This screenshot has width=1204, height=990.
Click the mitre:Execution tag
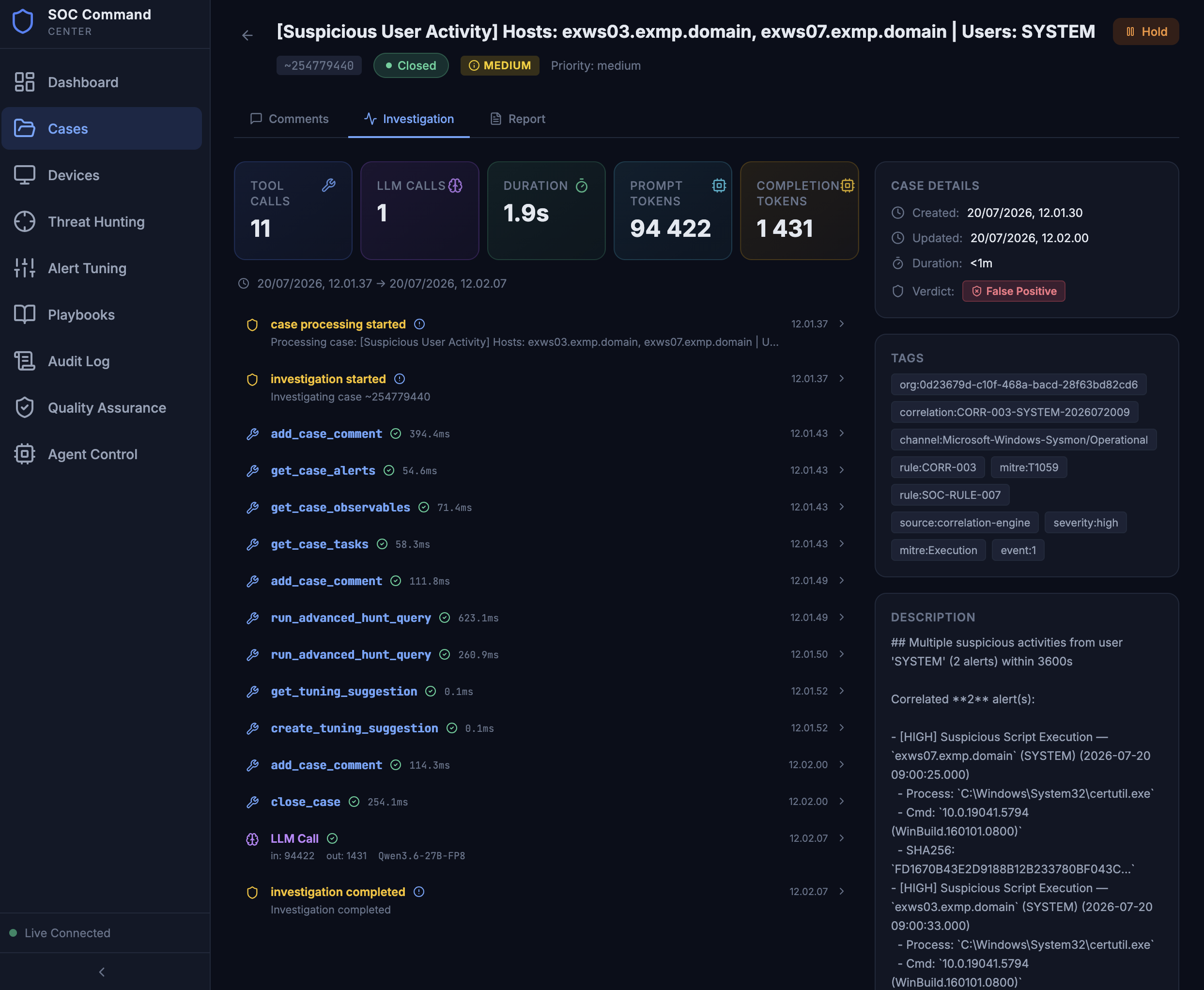click(x=938, y=550)
